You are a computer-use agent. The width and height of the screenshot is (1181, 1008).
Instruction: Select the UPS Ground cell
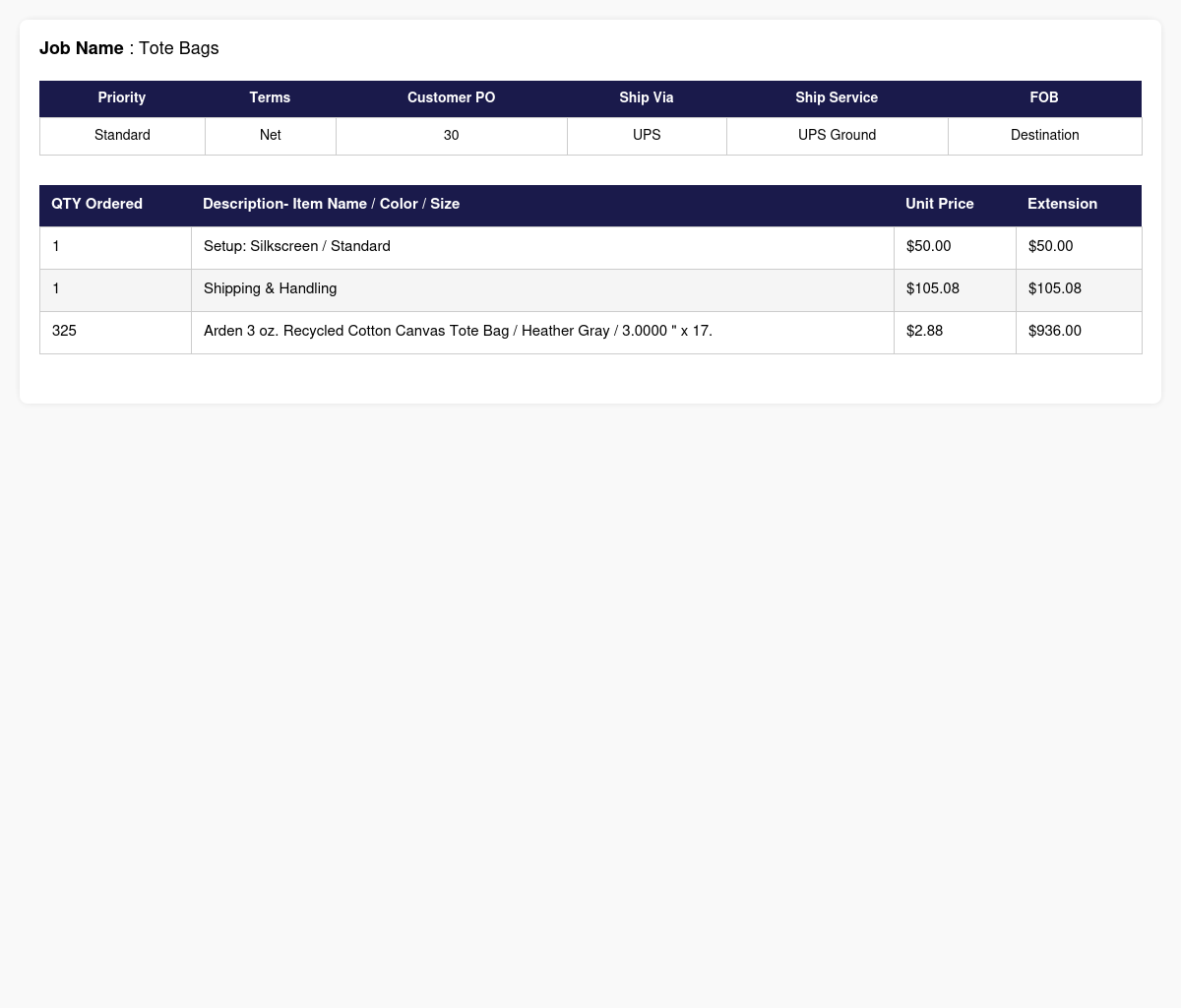[837, 136]
